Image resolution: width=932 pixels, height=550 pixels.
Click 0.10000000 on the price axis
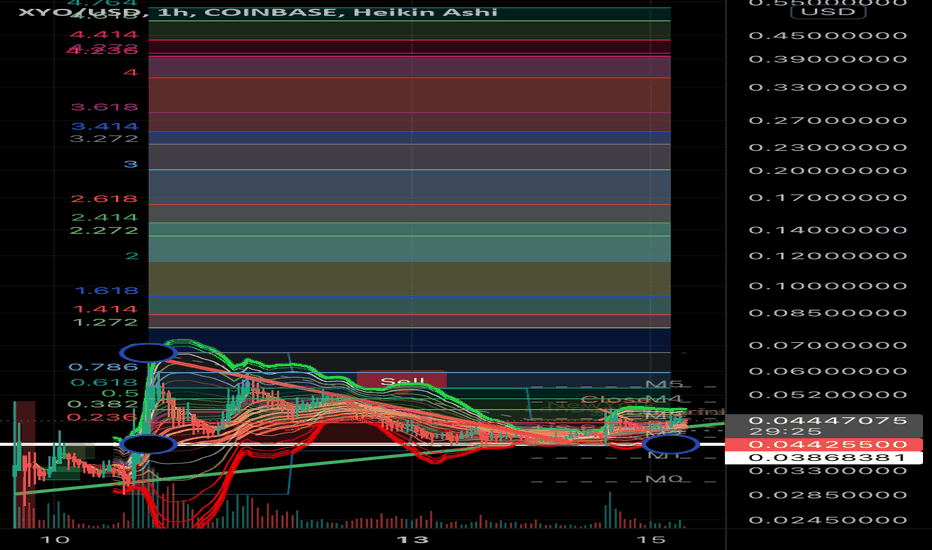pos(828,286)
